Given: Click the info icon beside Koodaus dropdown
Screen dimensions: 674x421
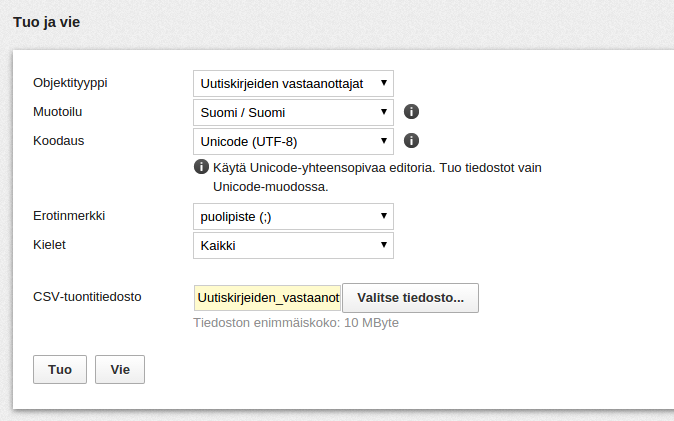Looking at the screenshot, I should pyautogui.click(x=411, y=141).
